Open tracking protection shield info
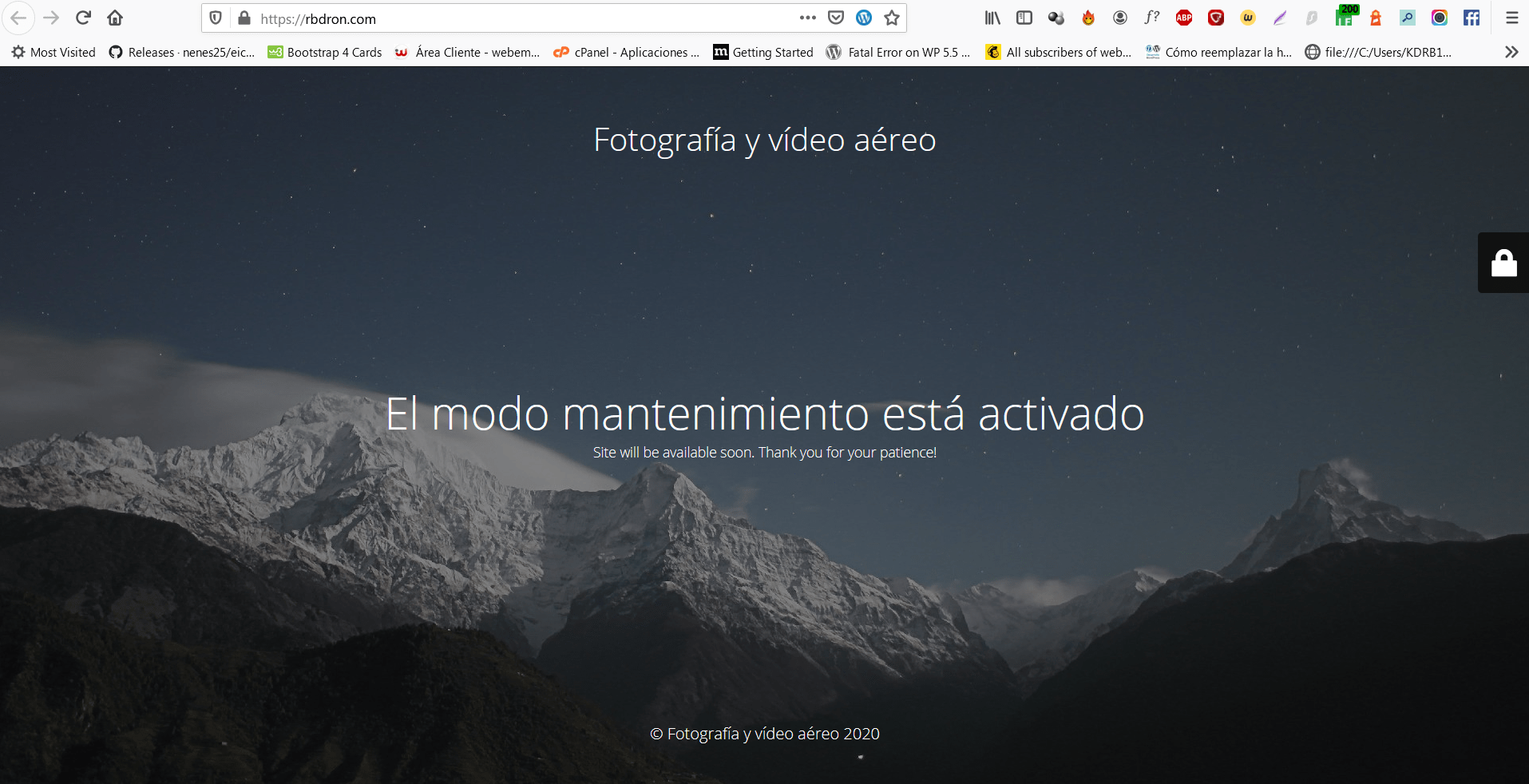 [216, 18]
